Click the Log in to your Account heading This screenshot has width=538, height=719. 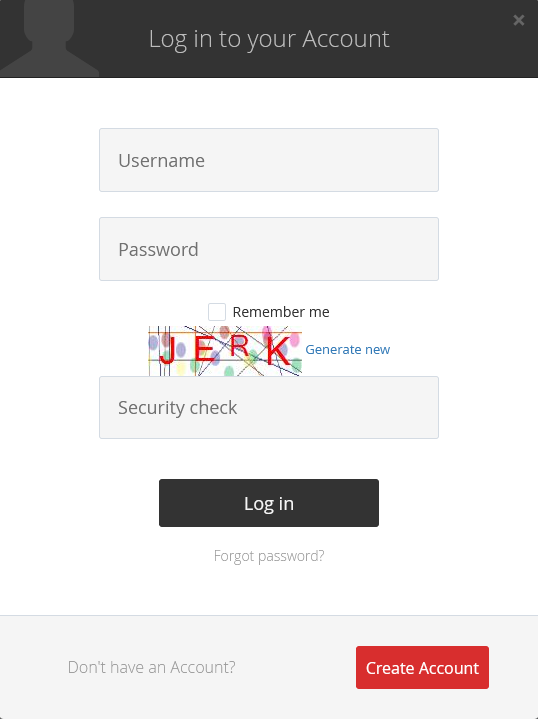pyautogui.click(x=269, y=39)
